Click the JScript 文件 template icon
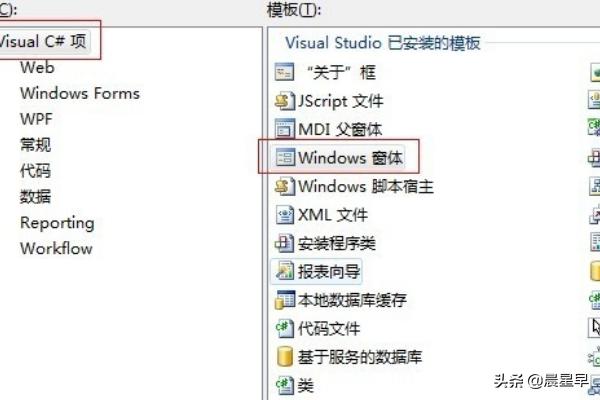The height and width of the screenshot is (400, 600). pyautogui.click(x=285, y=101)
